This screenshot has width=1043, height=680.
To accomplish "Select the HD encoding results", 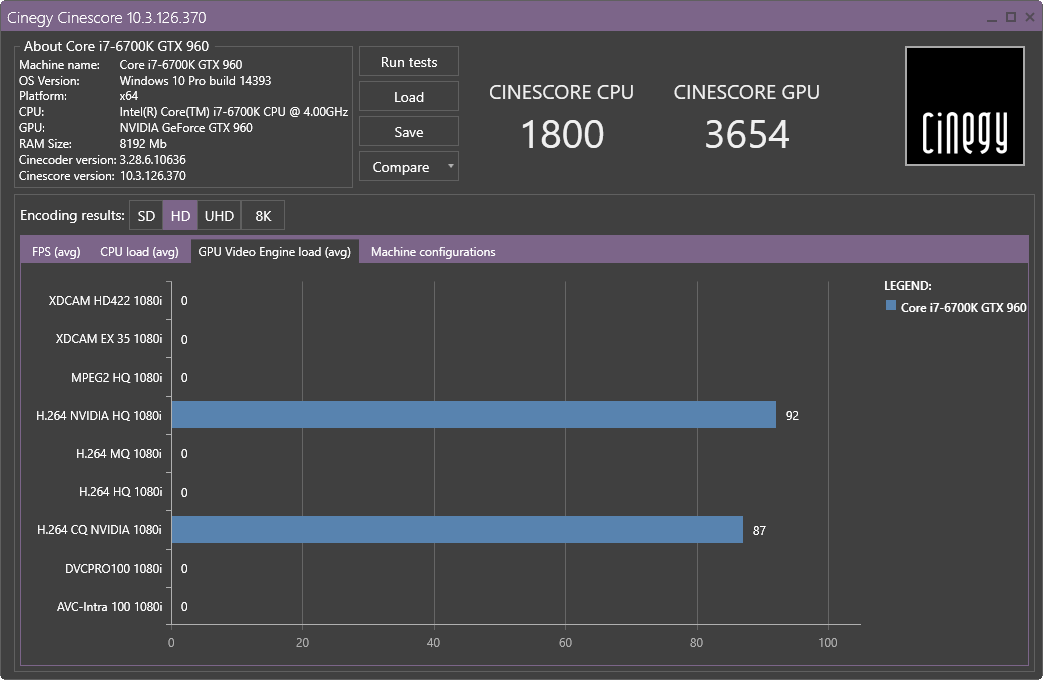I will click(180, 216).
